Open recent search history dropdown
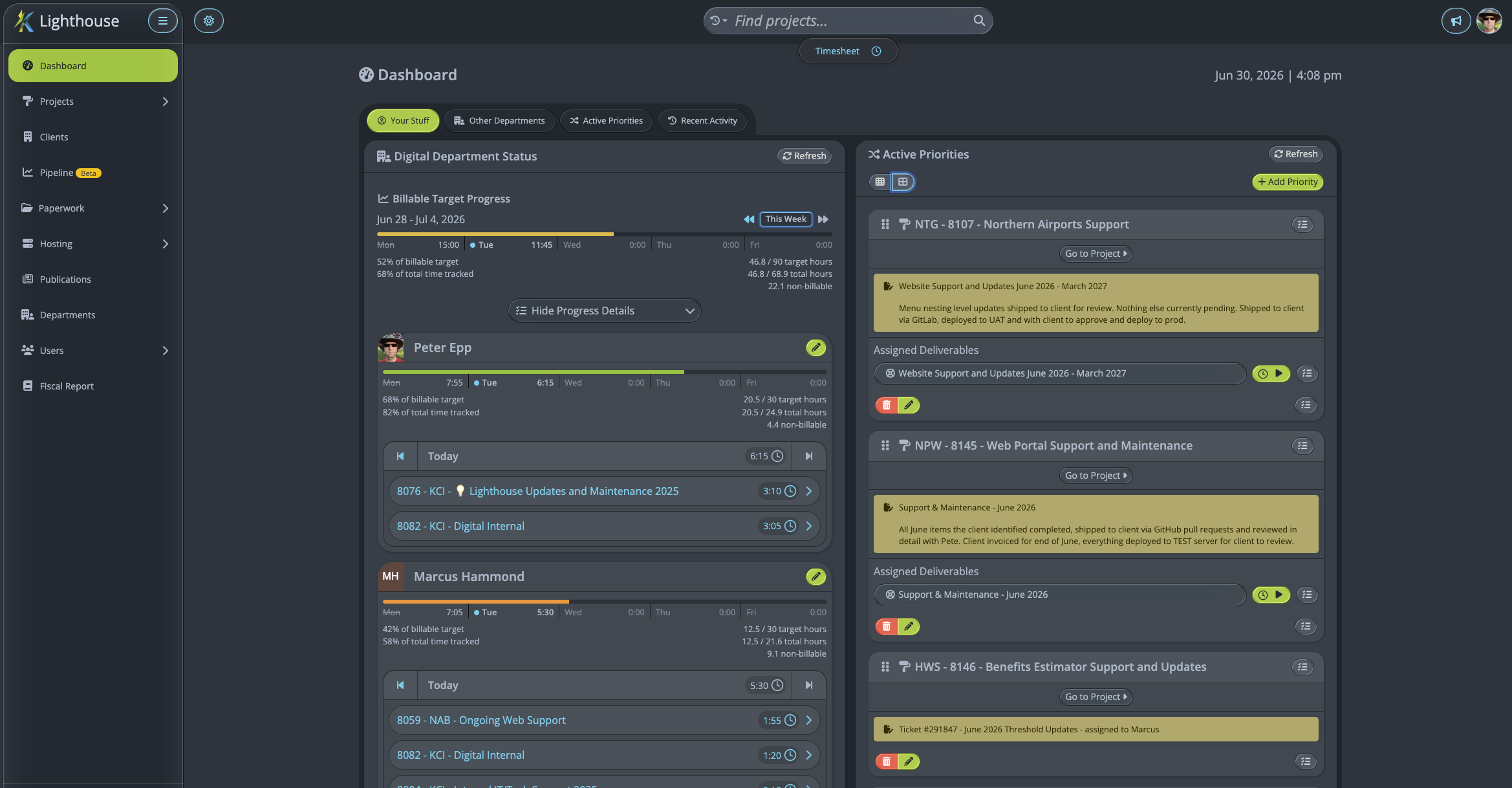Image resolution: width=1512 pixels, height=788 pixels. [x=718, y=21]
